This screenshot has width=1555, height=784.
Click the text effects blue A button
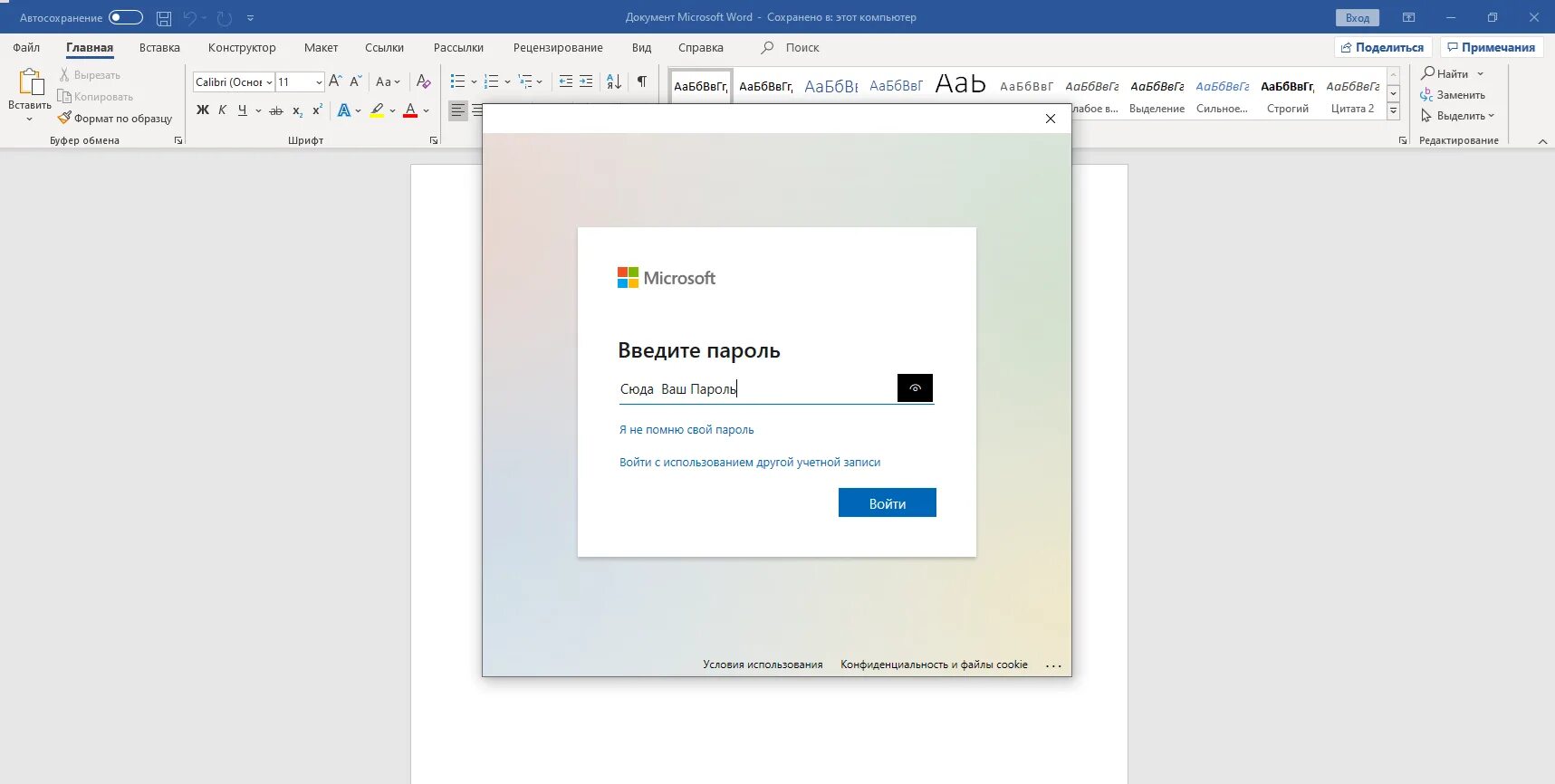click(344, 110)
